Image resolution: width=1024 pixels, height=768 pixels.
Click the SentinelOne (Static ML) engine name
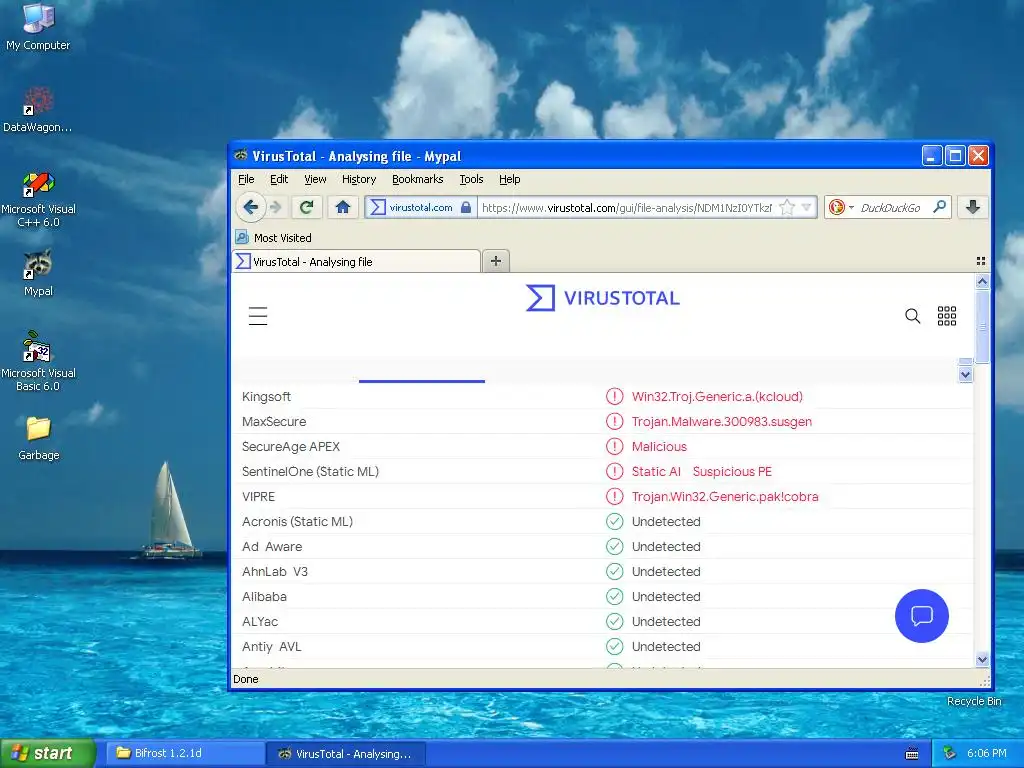pyautogui.click(x=310, y=472)
